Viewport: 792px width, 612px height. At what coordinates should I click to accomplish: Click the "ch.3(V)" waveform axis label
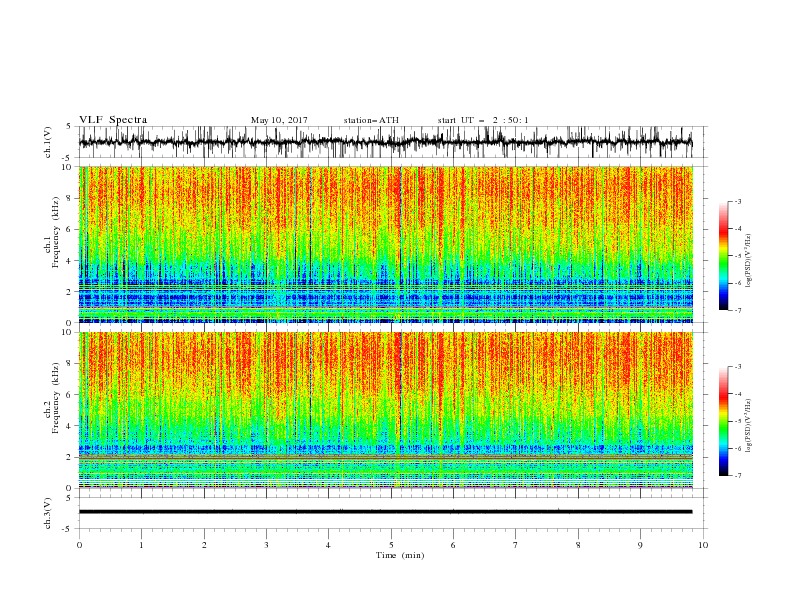[48, 513]
